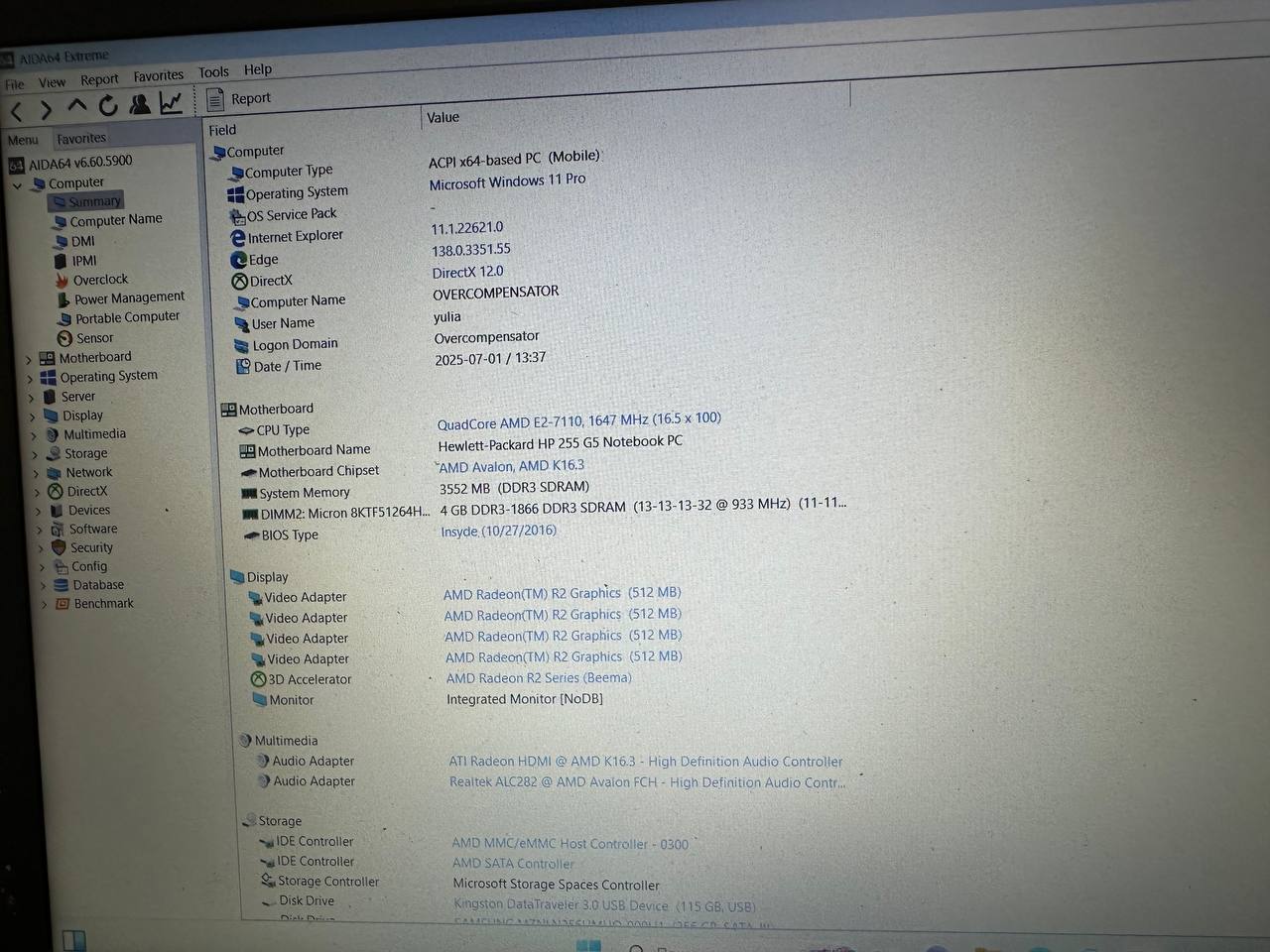Open the user profile toolbar icon

click(140, 103)
